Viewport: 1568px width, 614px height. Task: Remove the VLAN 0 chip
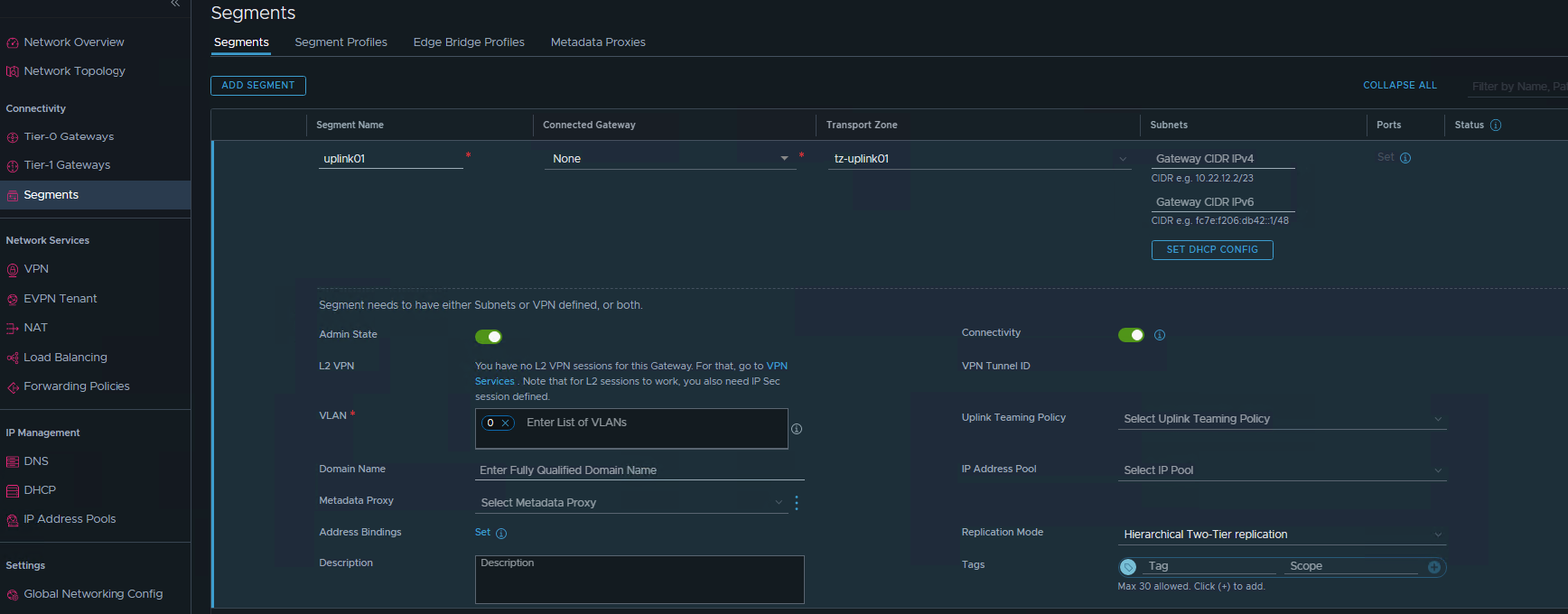(x=506, y=423)
